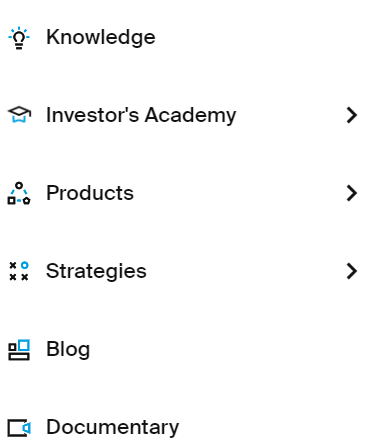
Task: Select the blue circle in the Strategies icon
Action: [x=25, y=265]
